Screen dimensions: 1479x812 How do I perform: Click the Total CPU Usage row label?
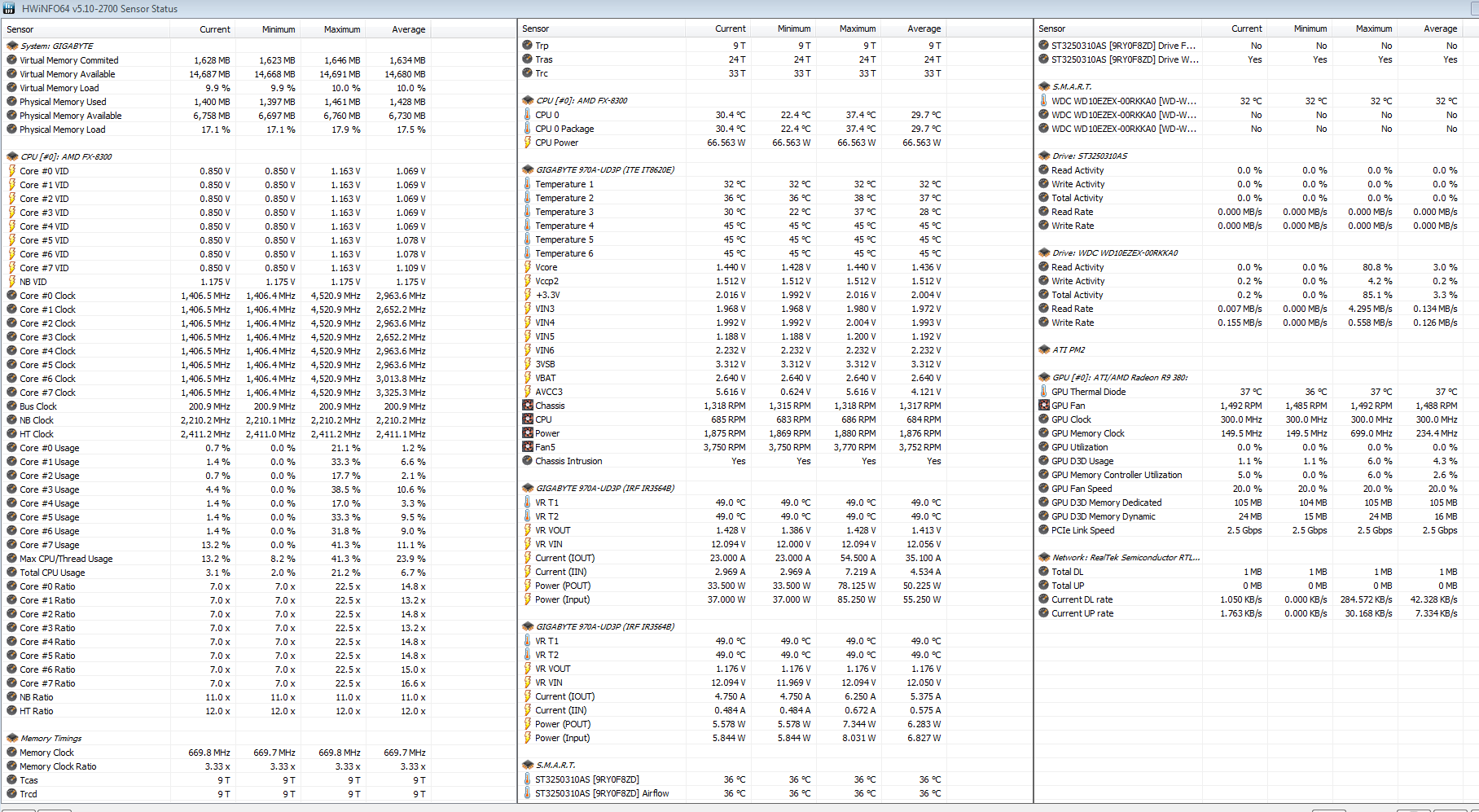pyautogui.click(x=52, y=573)
